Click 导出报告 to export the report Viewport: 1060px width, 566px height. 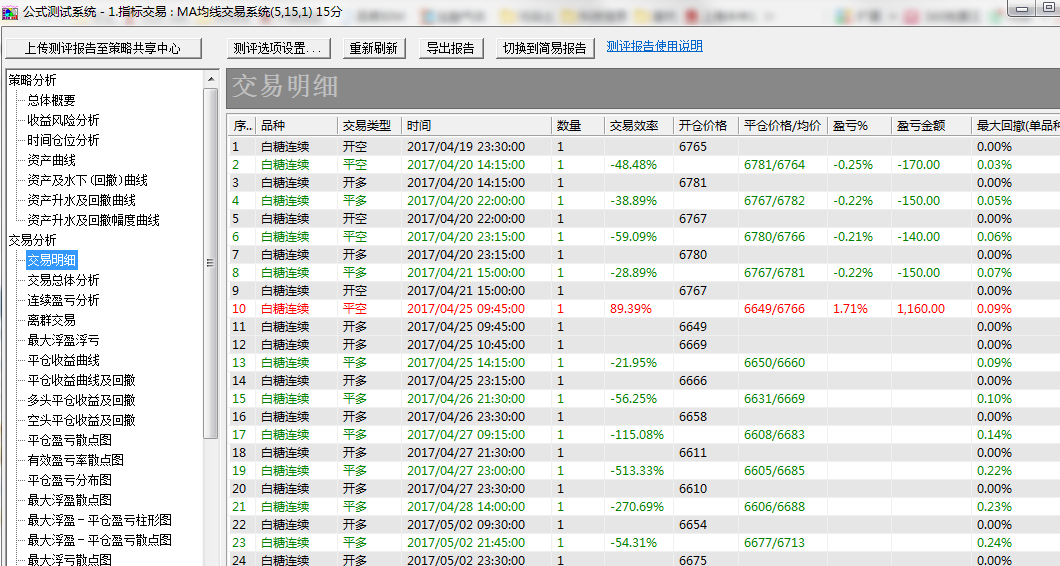[450, 48]
